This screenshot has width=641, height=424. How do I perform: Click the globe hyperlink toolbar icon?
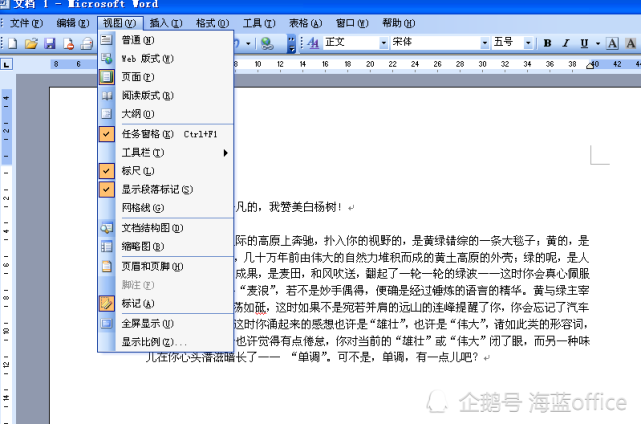[x=267, y=43]
